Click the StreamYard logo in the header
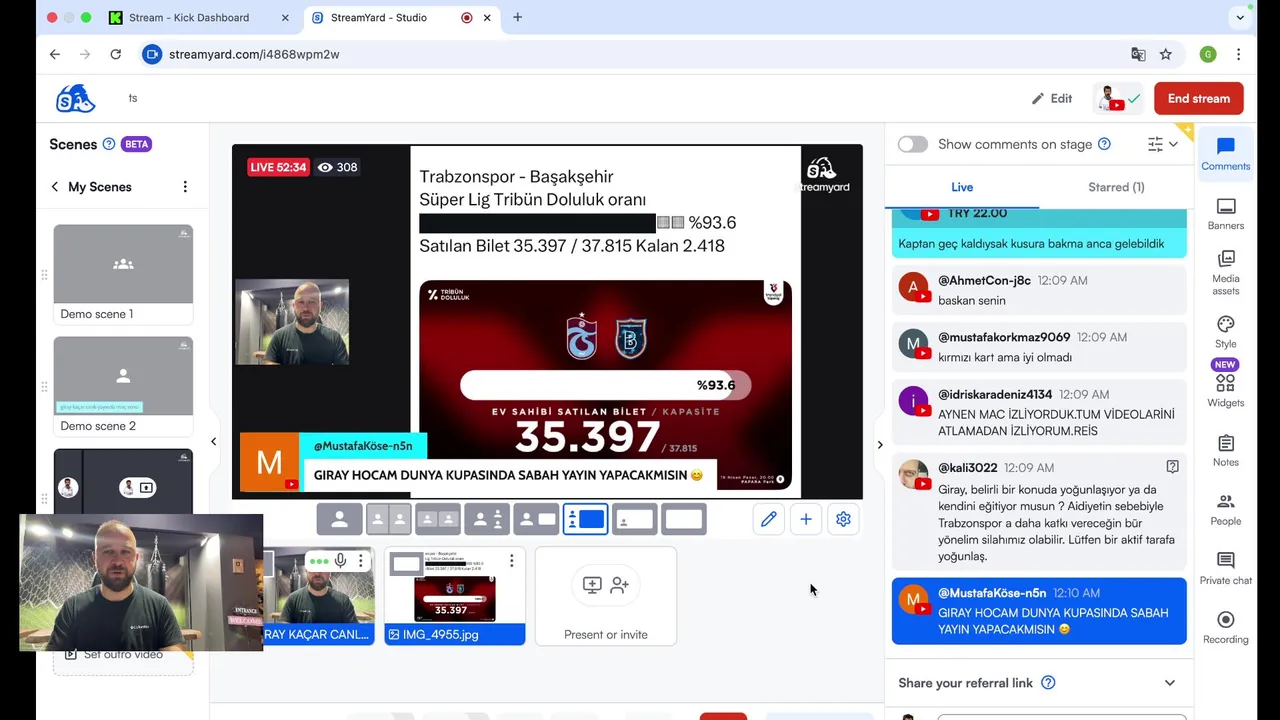This screenshot has width=1280, height=720. pyautogui.click(x=76, y=98)
